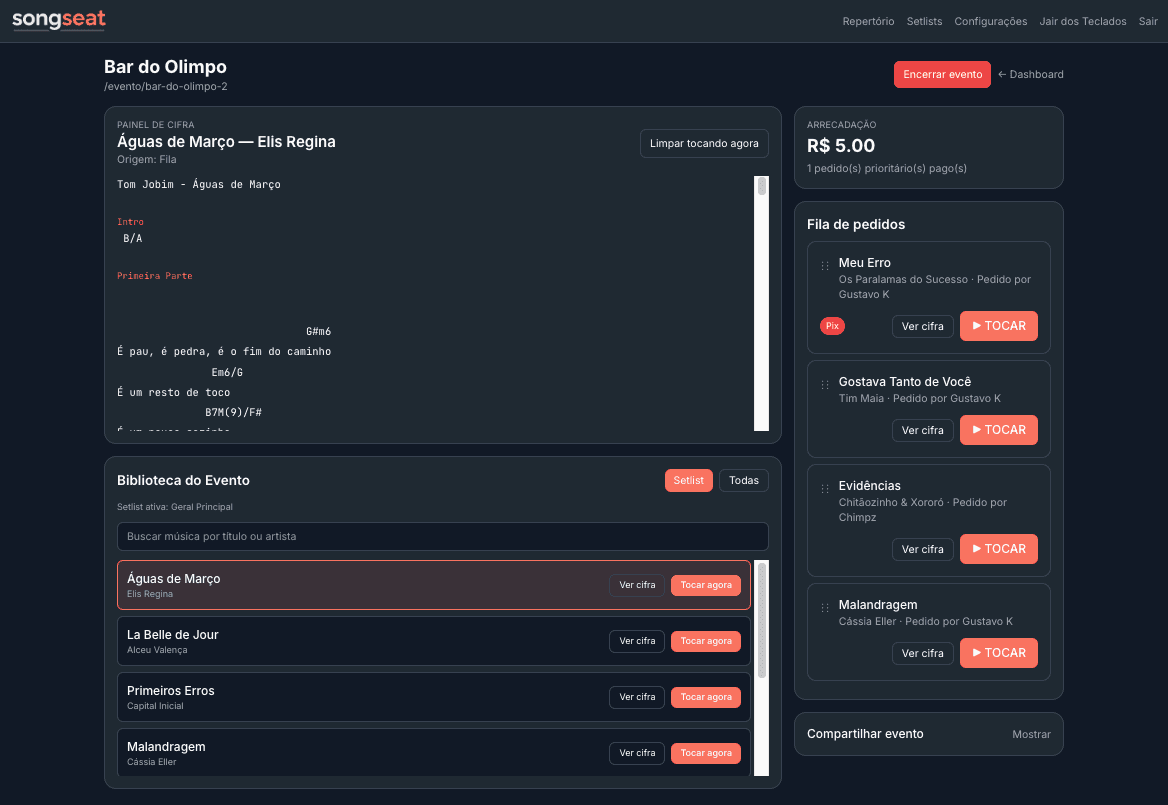Play Gostava Tanto de Você with TOCAR

pyautogui.click(x=998, y=430)
